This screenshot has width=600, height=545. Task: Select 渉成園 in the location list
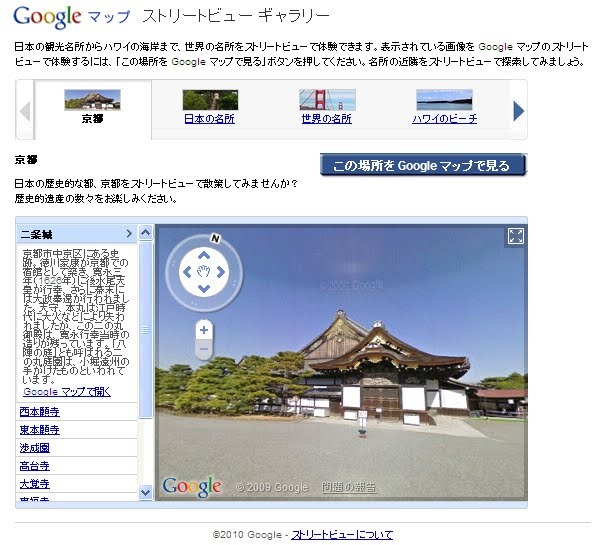pos(34,448)
